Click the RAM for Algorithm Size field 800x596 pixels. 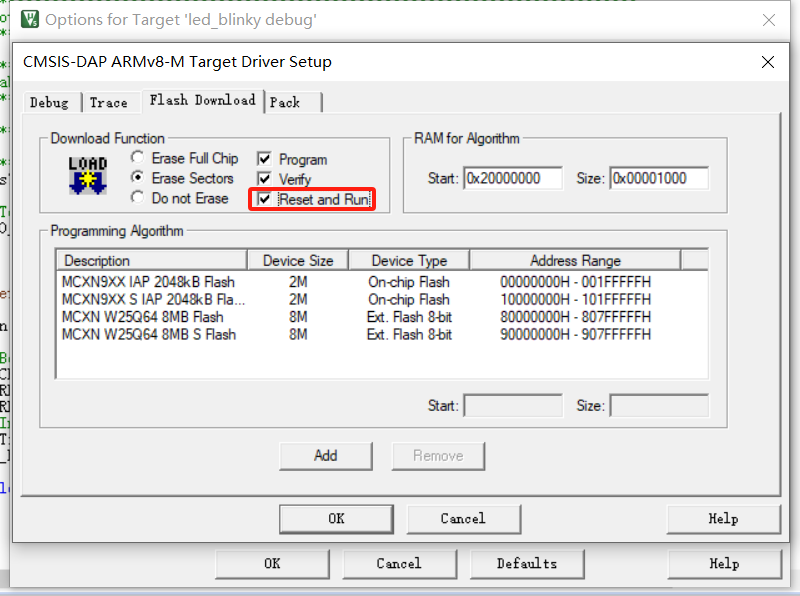point(659,178)
